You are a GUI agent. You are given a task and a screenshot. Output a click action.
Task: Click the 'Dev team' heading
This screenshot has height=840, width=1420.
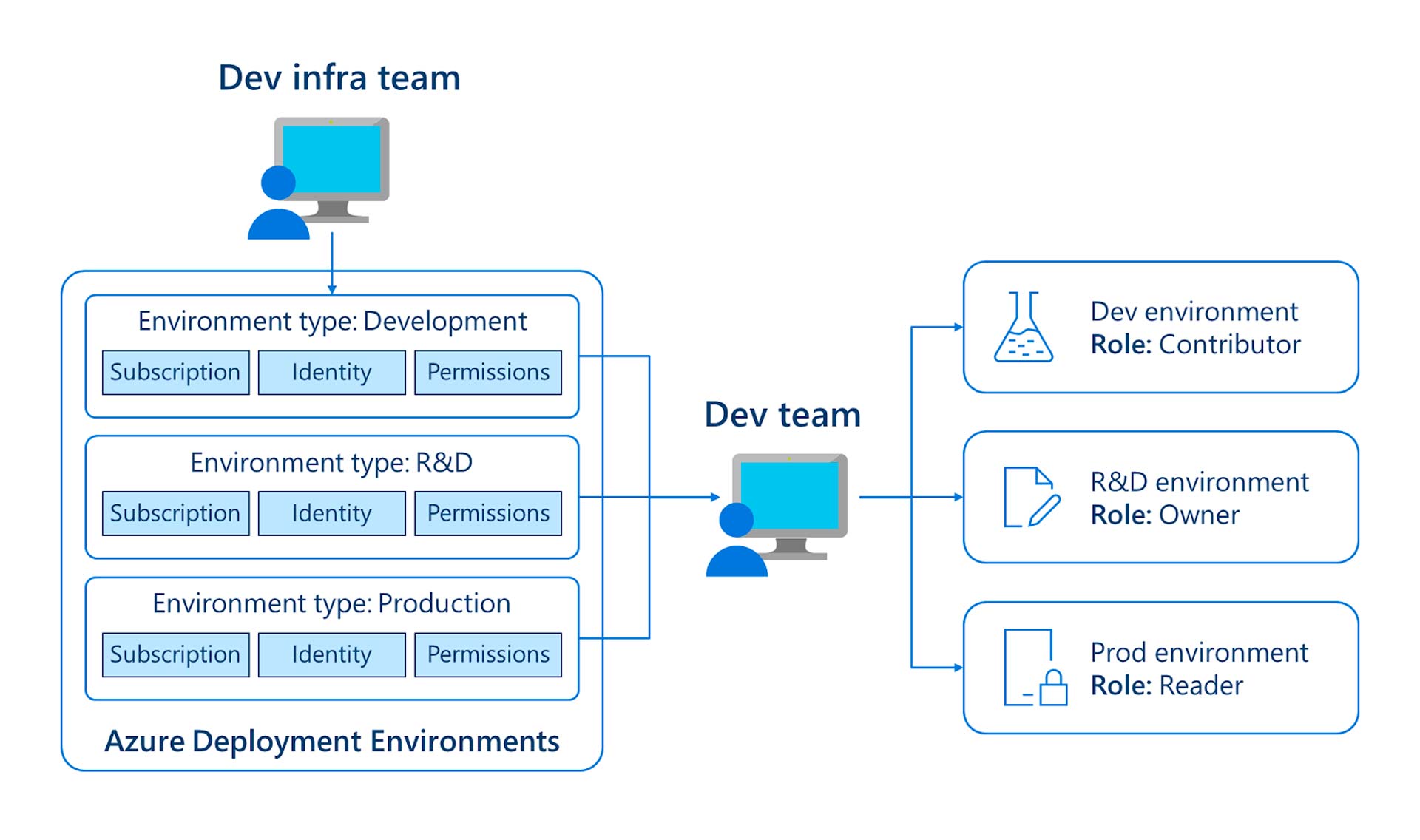(782, 415)
